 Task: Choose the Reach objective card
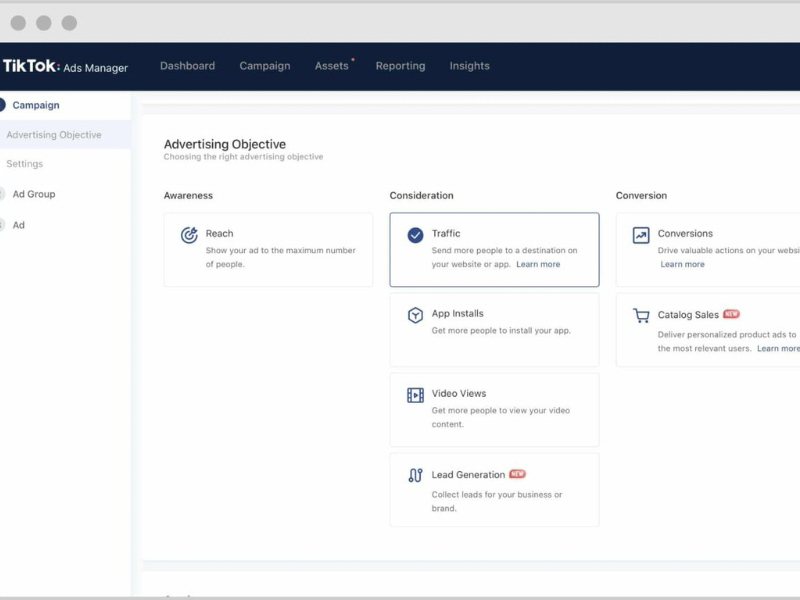click(268, 249)
